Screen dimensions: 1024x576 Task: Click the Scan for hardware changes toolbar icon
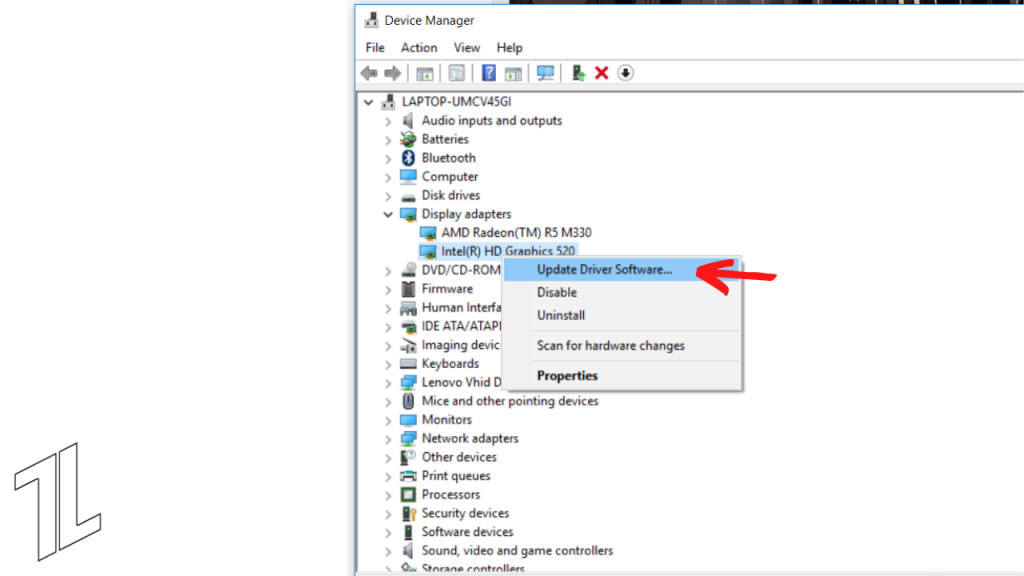[545, 73]
